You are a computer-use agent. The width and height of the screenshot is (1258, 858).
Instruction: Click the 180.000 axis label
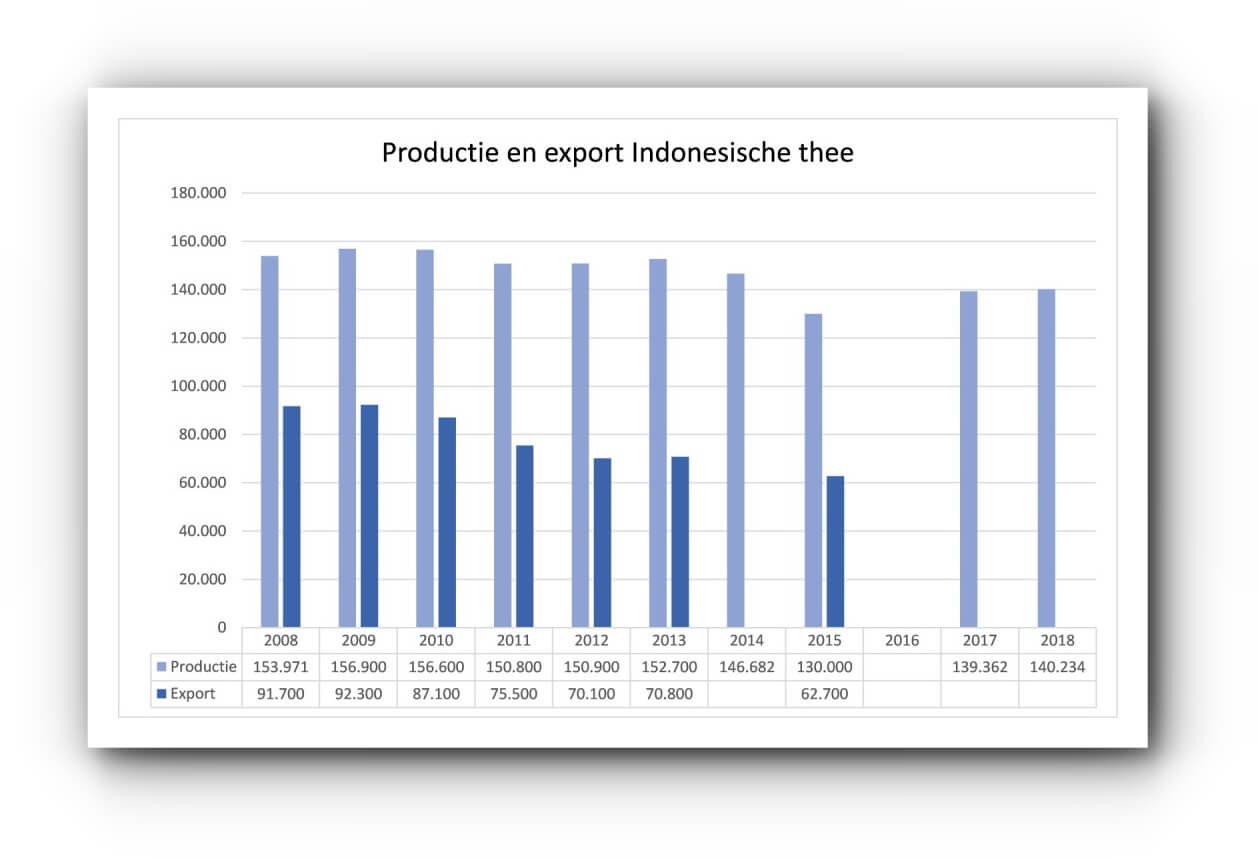199,193
